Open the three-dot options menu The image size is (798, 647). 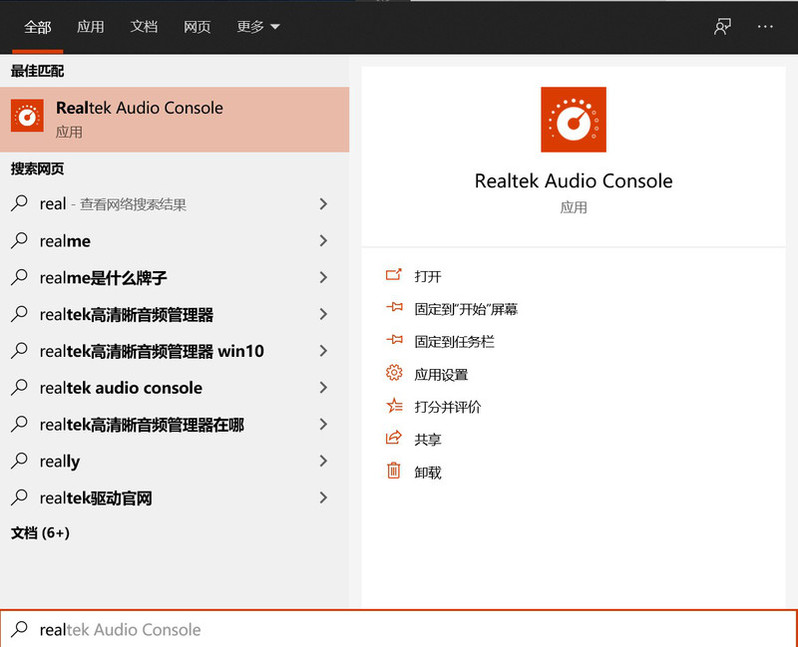[765, 27]
